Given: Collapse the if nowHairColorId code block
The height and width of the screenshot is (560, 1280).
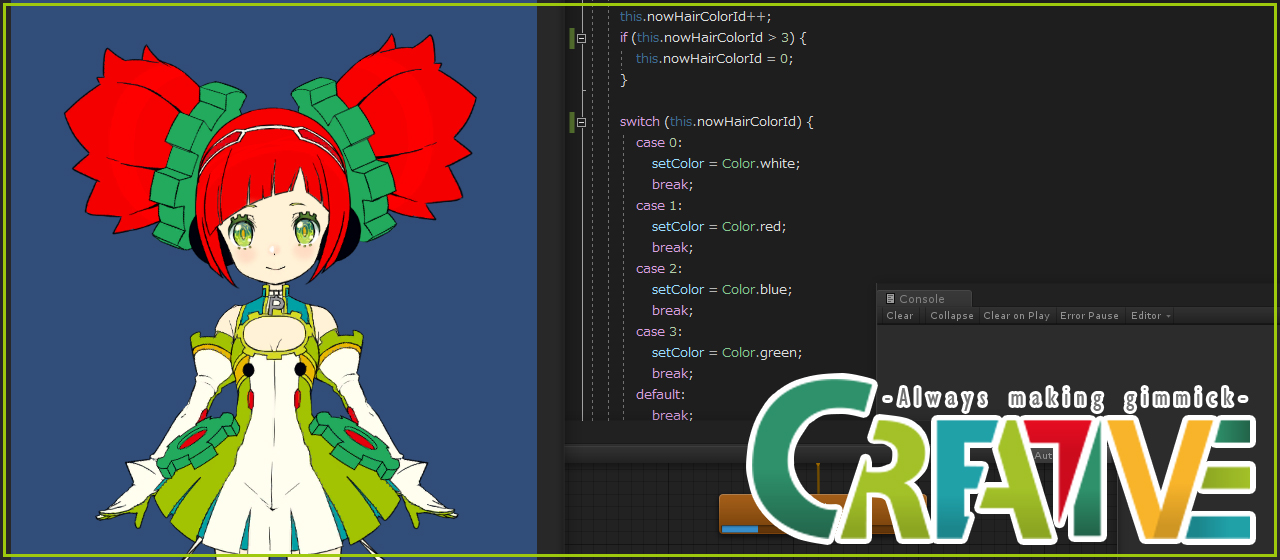Looking at the screenshot, I should 581,38.
